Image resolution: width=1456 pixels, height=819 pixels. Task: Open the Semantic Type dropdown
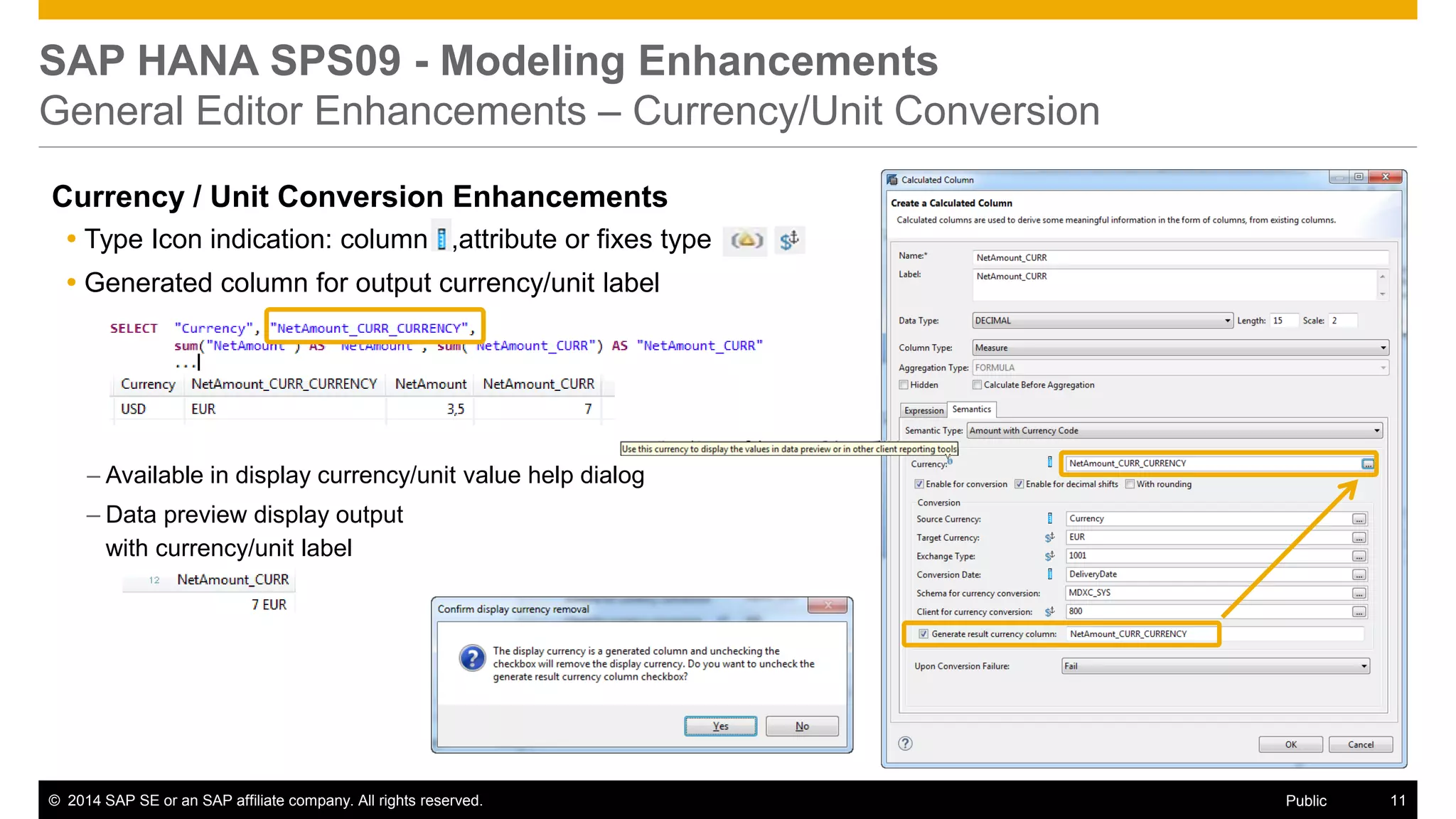click(x=1174, y=430)
